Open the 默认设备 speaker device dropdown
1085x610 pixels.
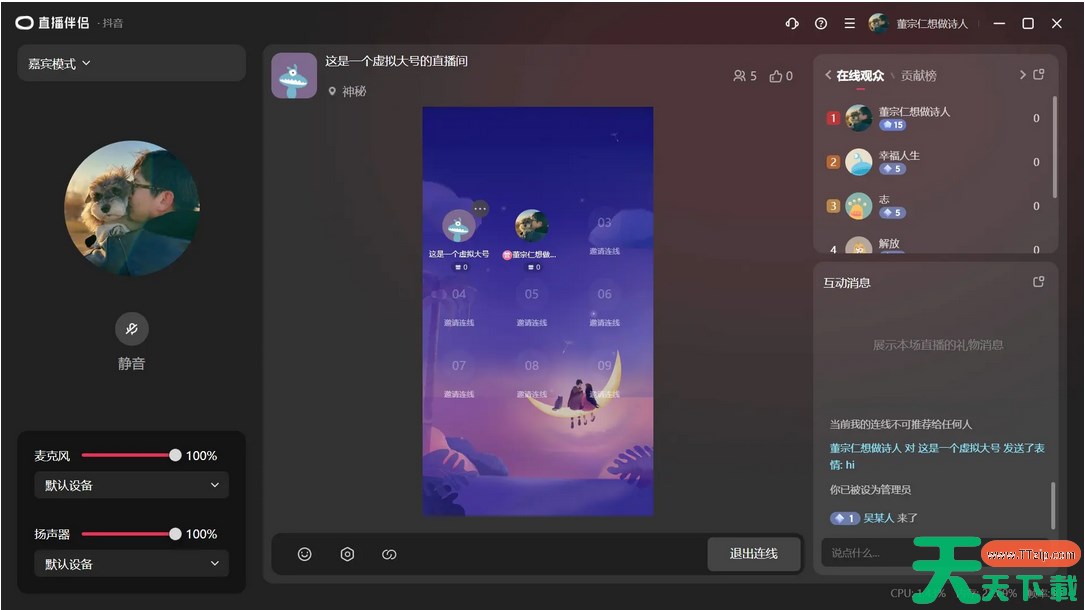(131, 563)
